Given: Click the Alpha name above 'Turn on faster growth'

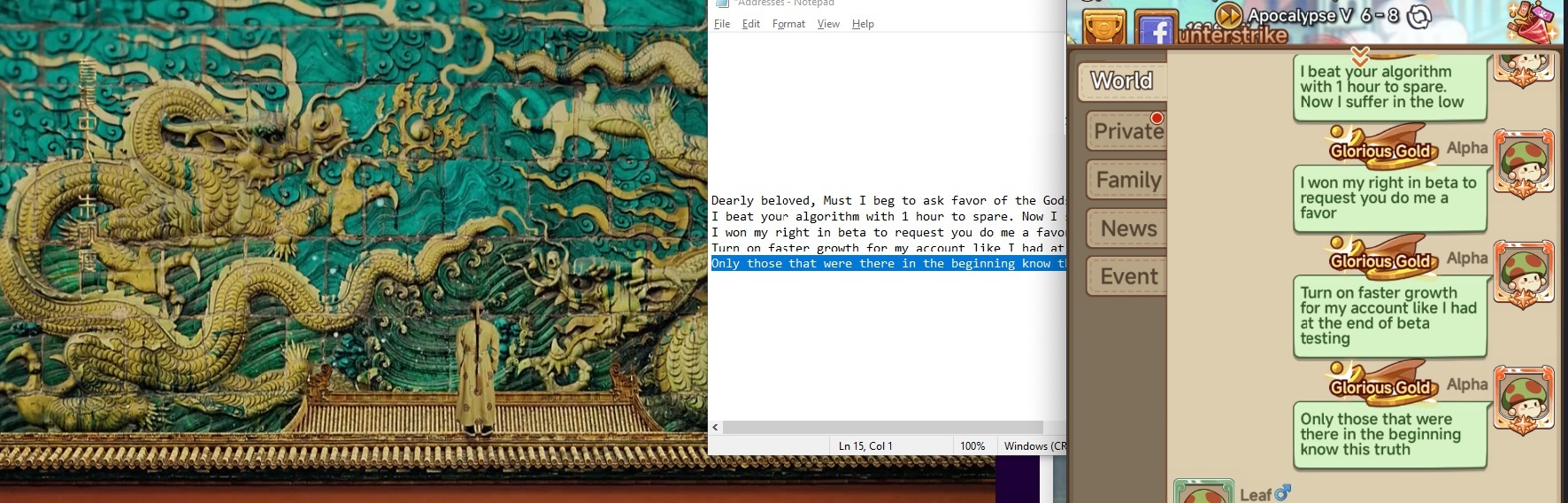Looking at the screenshot, I should 1467,259.
